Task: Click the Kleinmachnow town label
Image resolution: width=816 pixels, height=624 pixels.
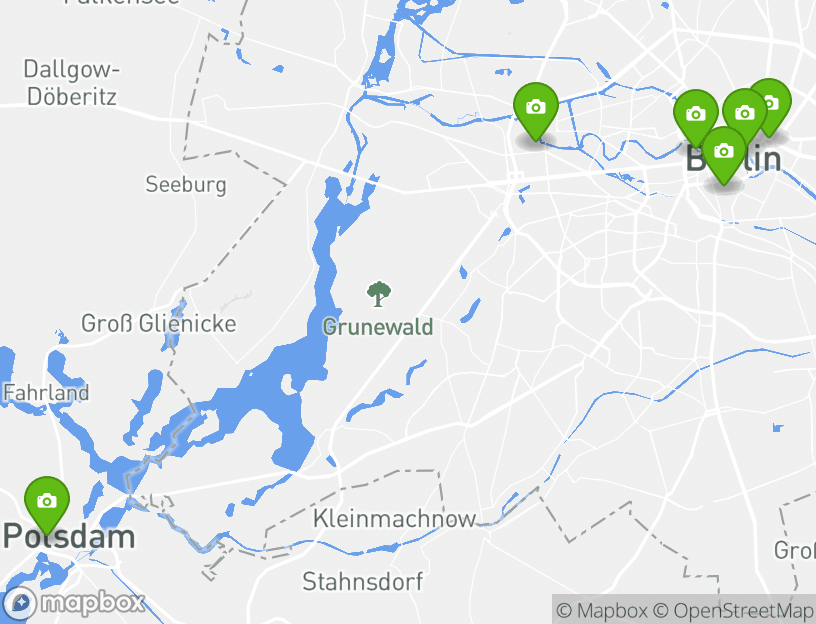Action: (x=394, y=519)
